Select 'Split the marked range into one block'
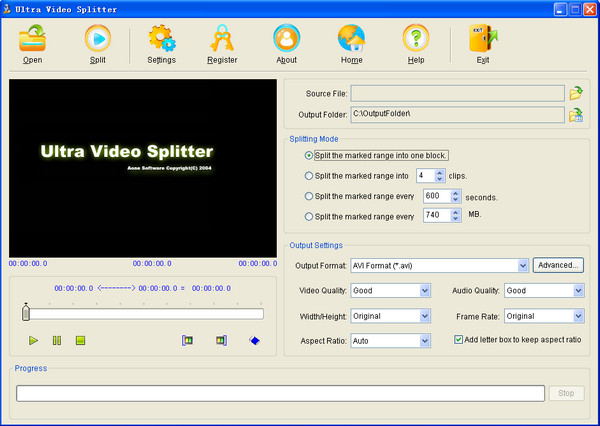Screen dimensions: 600x426 coord(309,156)
